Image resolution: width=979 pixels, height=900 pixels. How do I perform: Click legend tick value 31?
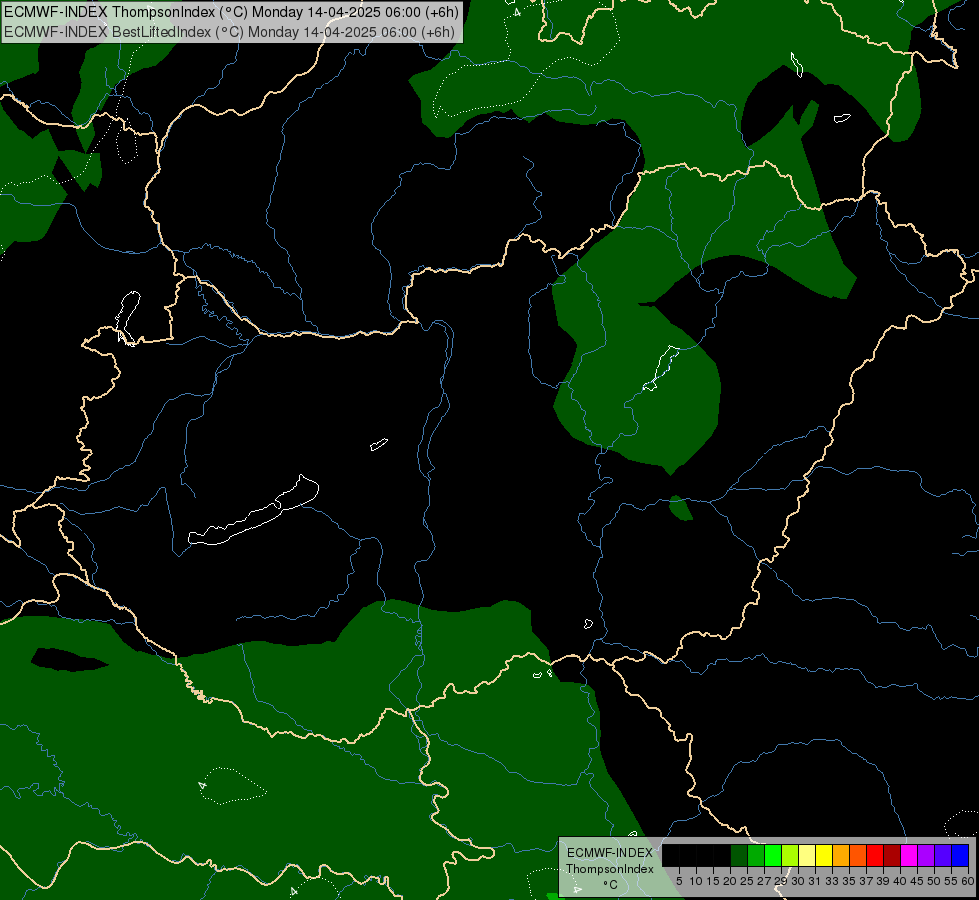[815, 881]
